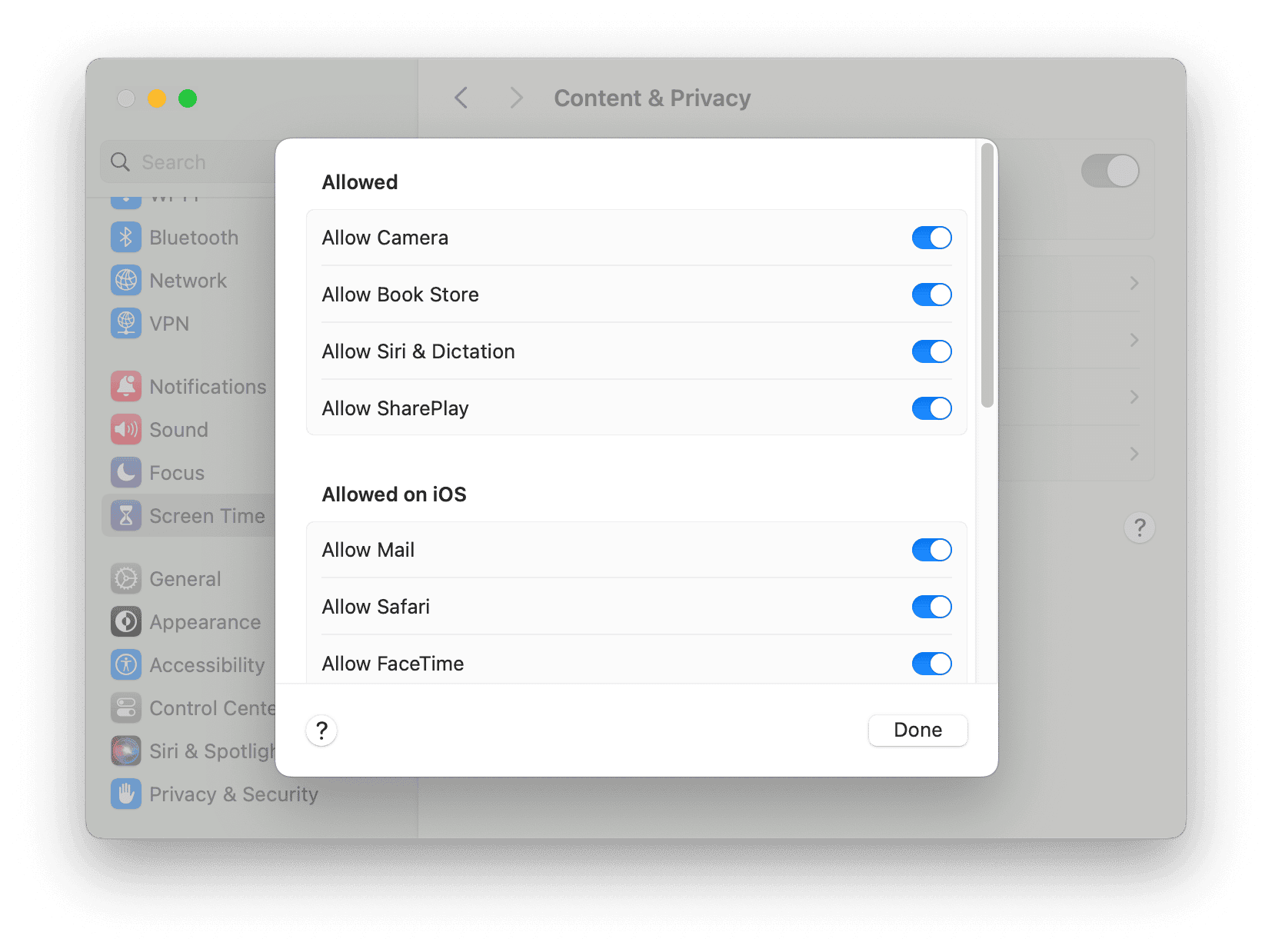The image size is (1272, 952).
Task: Open help in Content & Privacy pane
Action: (1140, 528)
